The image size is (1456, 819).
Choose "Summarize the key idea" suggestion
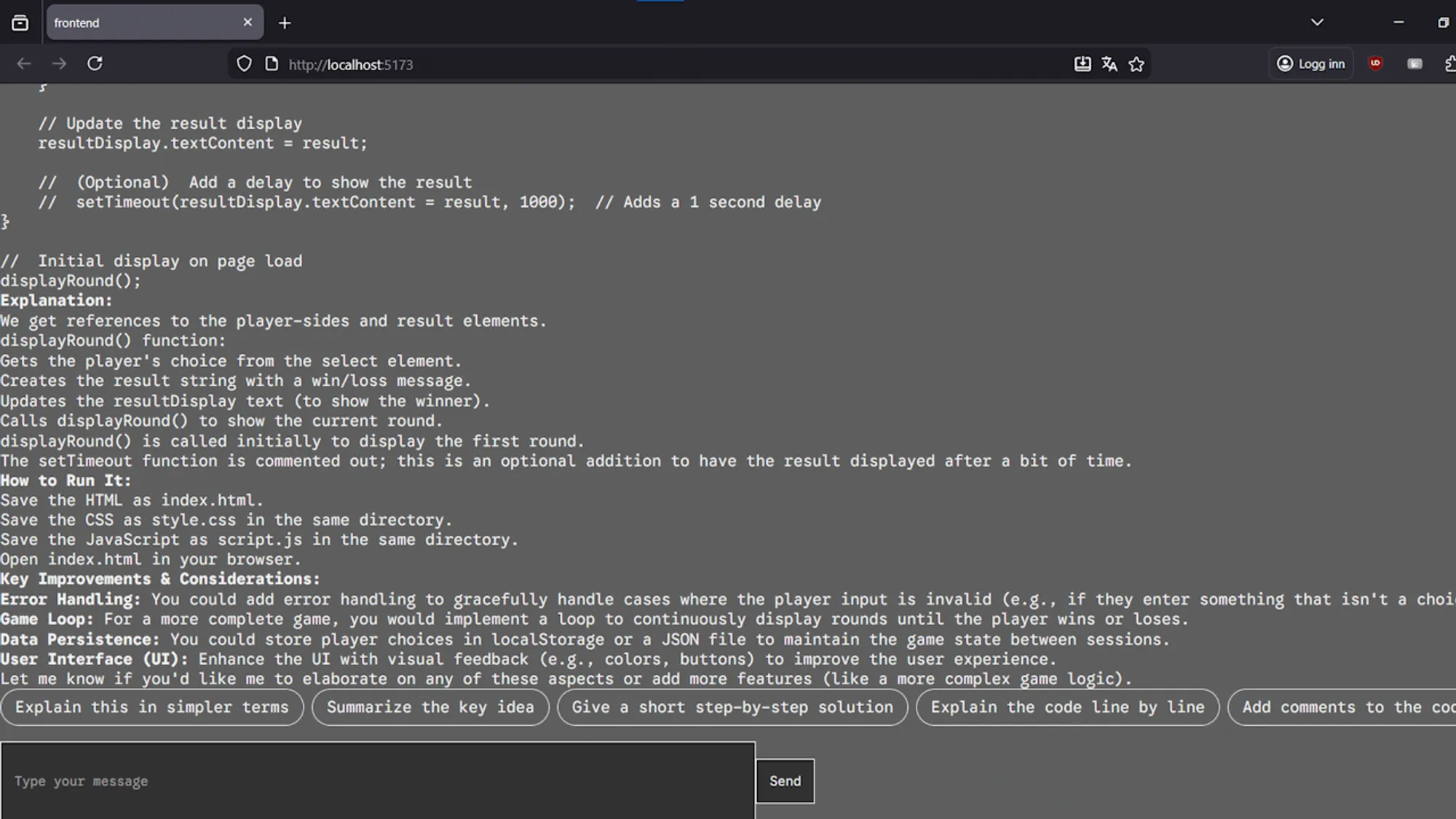point(430,707)
